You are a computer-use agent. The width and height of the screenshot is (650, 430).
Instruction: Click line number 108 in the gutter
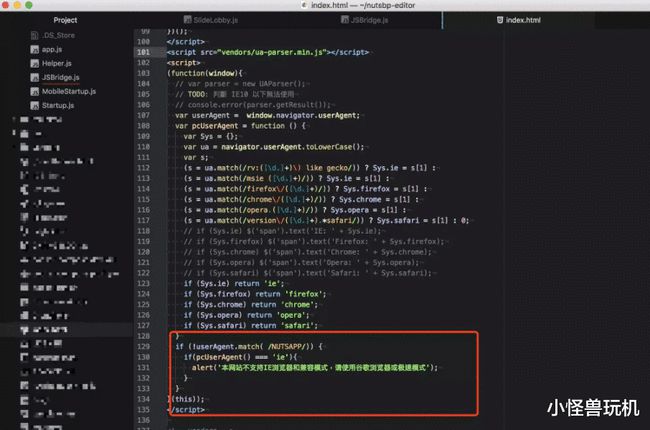pyautogui.click(x=143, y=126)
